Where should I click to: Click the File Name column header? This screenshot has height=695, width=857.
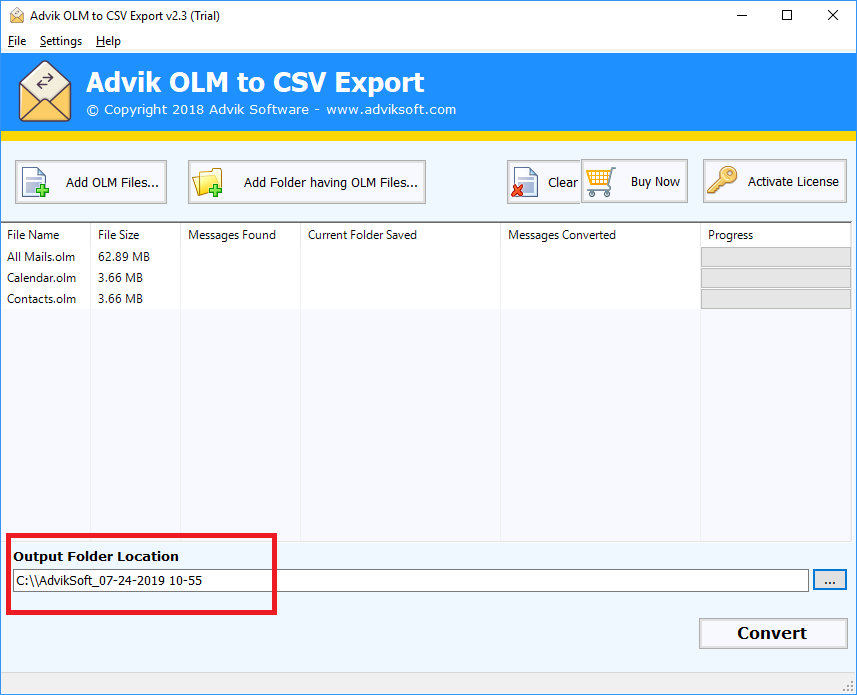click(x=46, y=235)
